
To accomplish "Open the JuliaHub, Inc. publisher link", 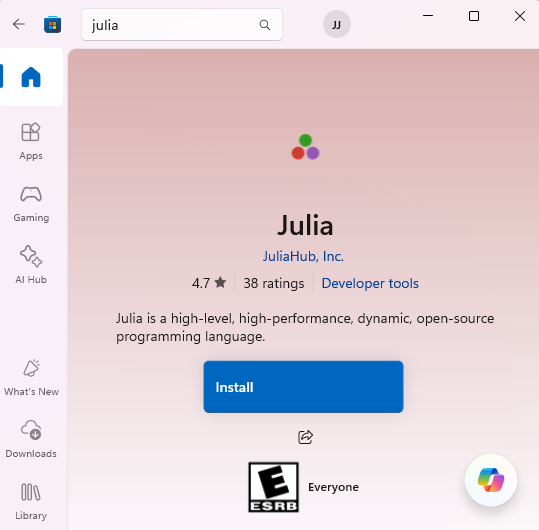I will 303,256.
